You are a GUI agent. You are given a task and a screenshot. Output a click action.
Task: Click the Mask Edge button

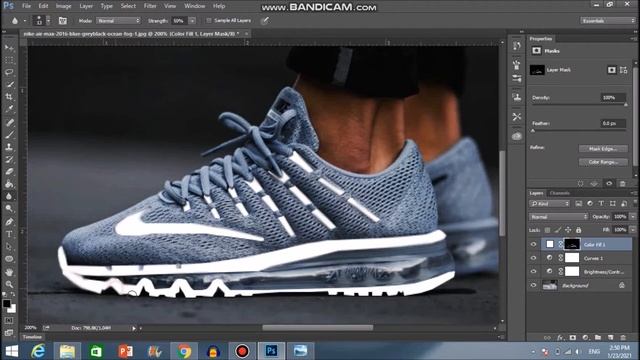[x=603, y=149]
